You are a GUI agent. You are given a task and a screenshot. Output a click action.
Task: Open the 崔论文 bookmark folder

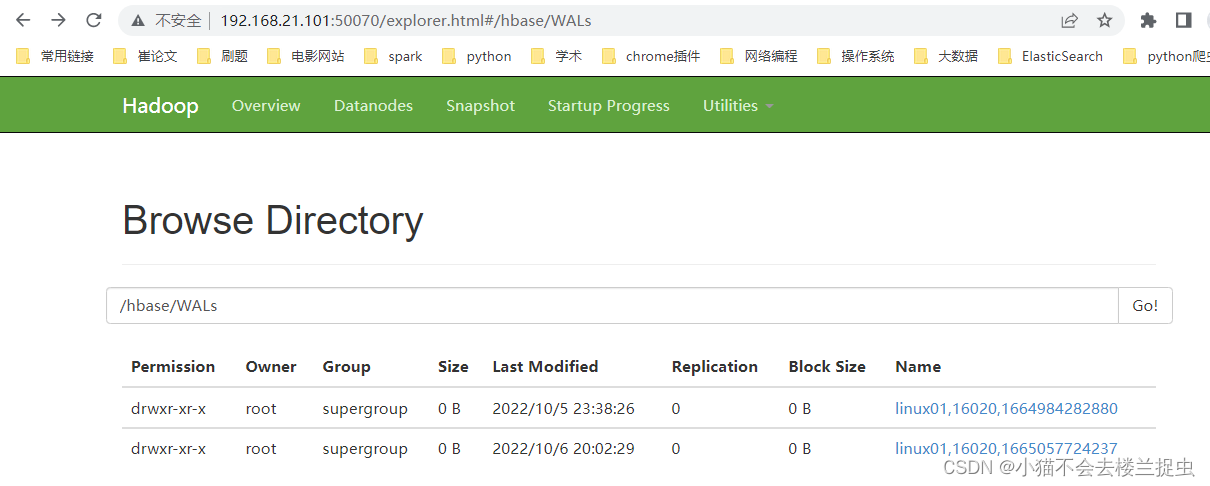pyautogui.click(x=145, y=56)
